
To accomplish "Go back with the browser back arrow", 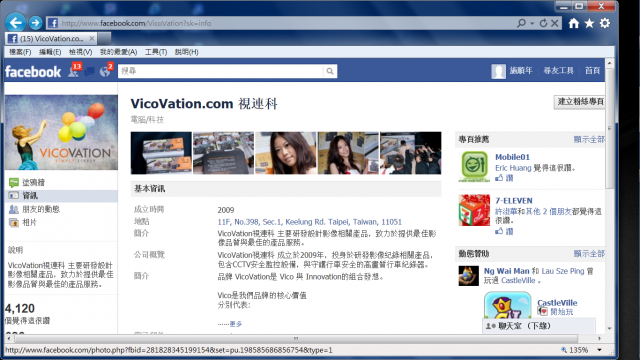I will 16,22.
